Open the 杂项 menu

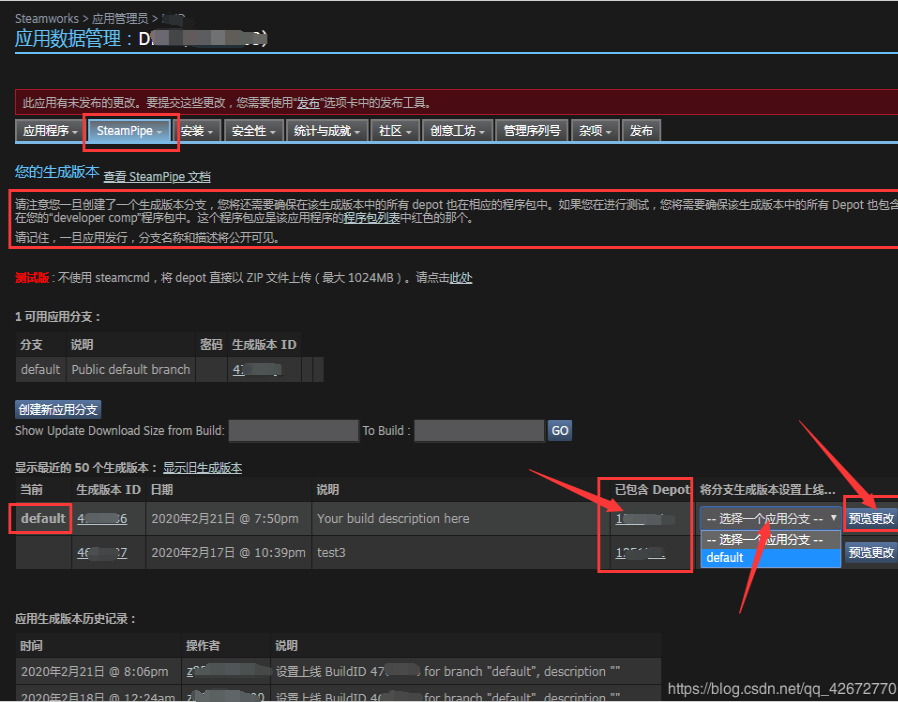(595, 131)
